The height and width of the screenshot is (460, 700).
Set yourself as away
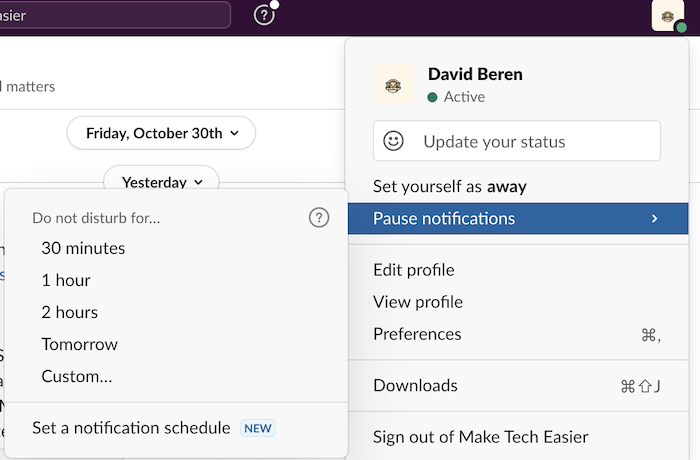[x=518, y=186]
